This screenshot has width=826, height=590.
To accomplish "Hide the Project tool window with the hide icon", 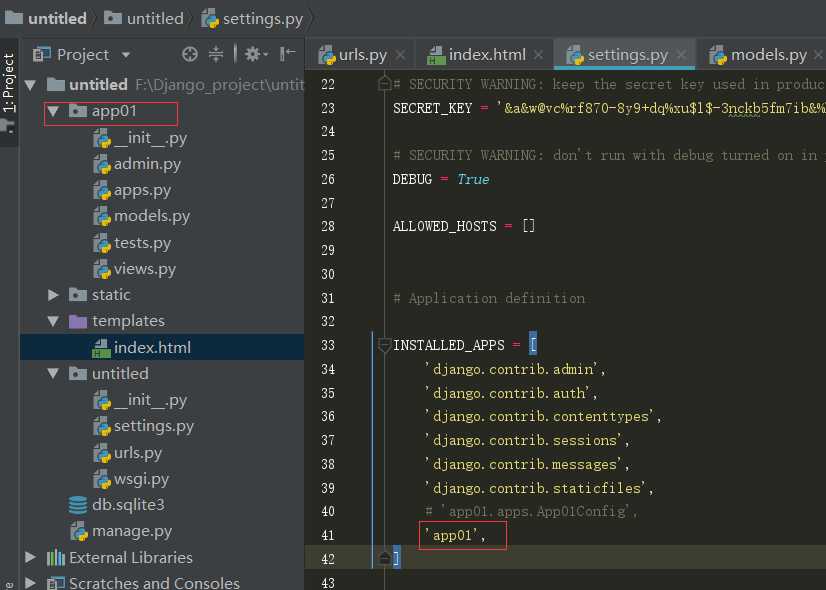I will pos(288,54).
